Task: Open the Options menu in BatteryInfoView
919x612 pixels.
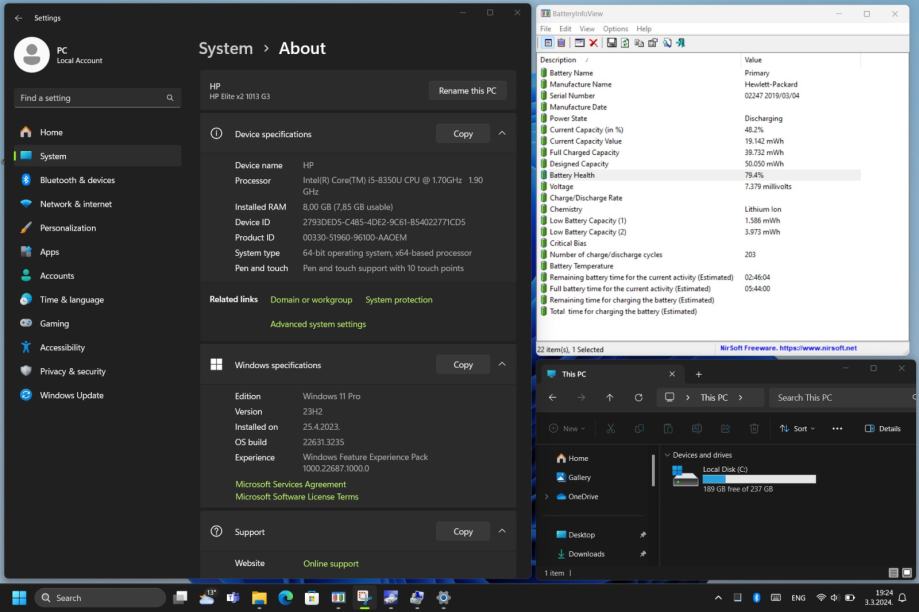Action: pos(615,29)
